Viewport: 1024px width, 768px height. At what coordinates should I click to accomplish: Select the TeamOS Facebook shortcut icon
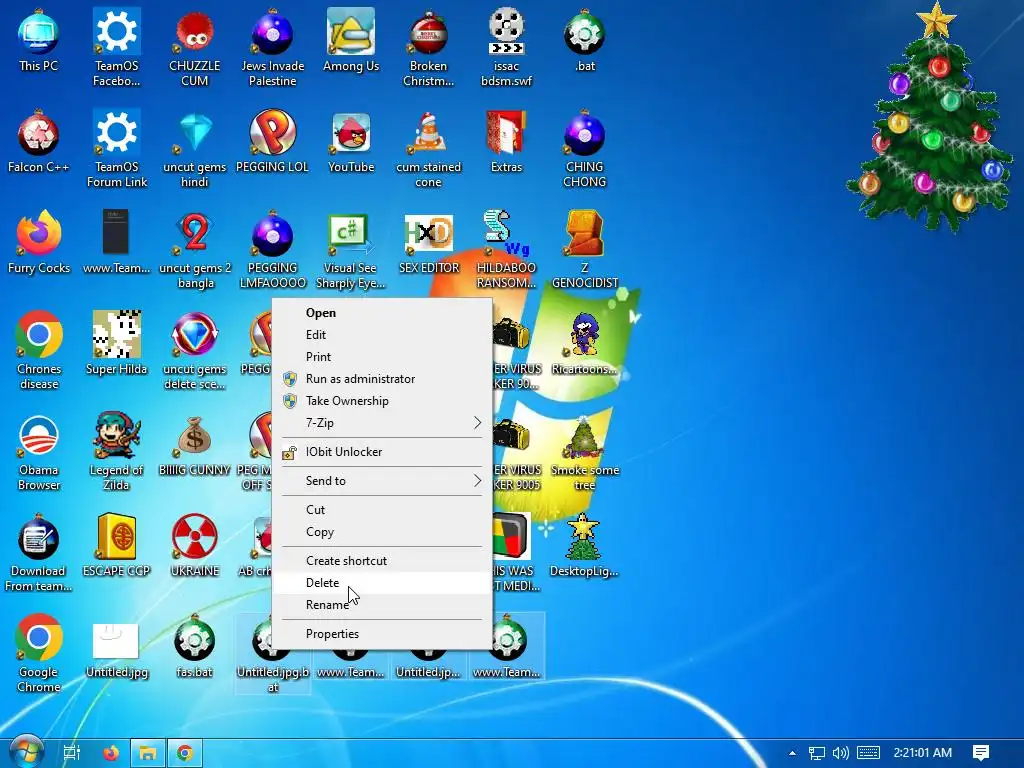click(116, 47)
